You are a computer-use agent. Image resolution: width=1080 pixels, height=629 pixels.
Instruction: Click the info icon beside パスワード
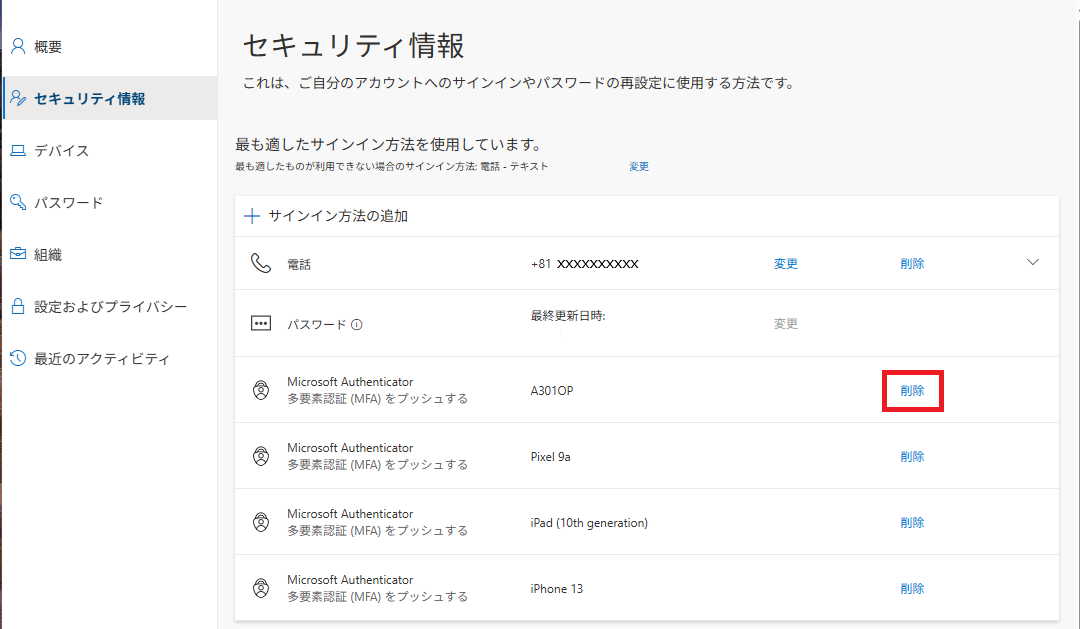357,324
